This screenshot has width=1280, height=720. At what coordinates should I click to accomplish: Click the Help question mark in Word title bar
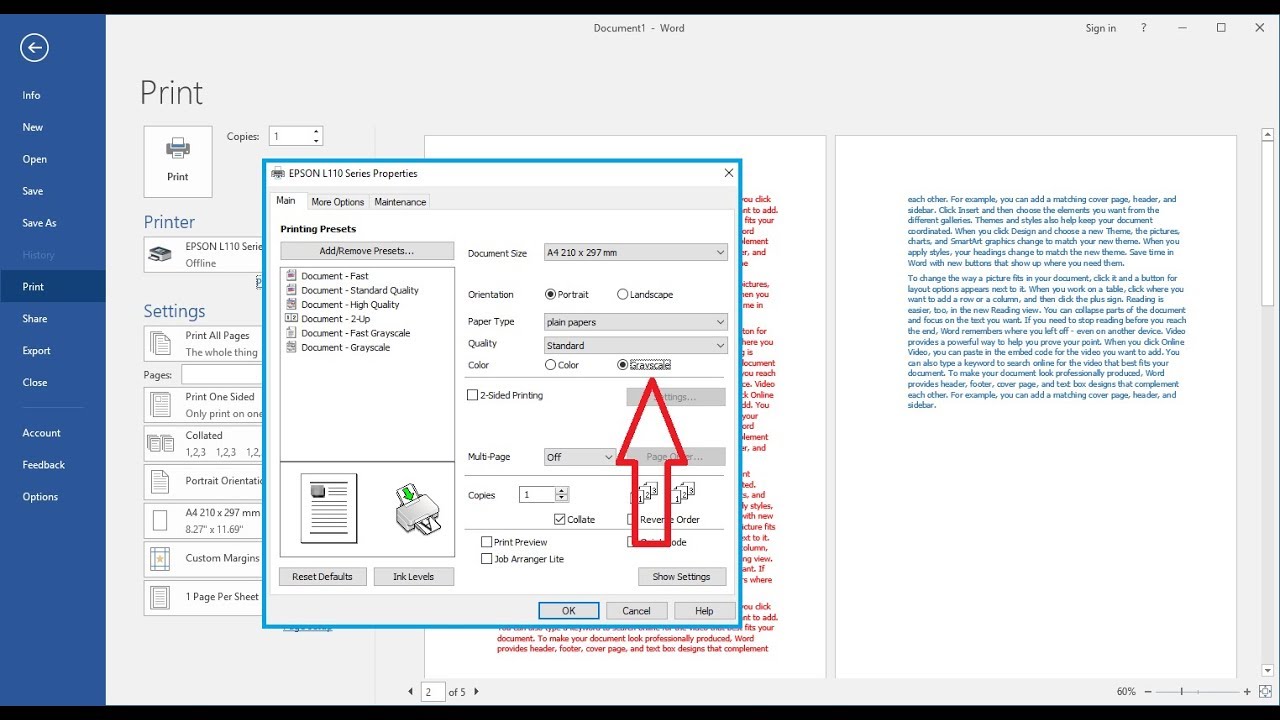[x=1144, y=28]
